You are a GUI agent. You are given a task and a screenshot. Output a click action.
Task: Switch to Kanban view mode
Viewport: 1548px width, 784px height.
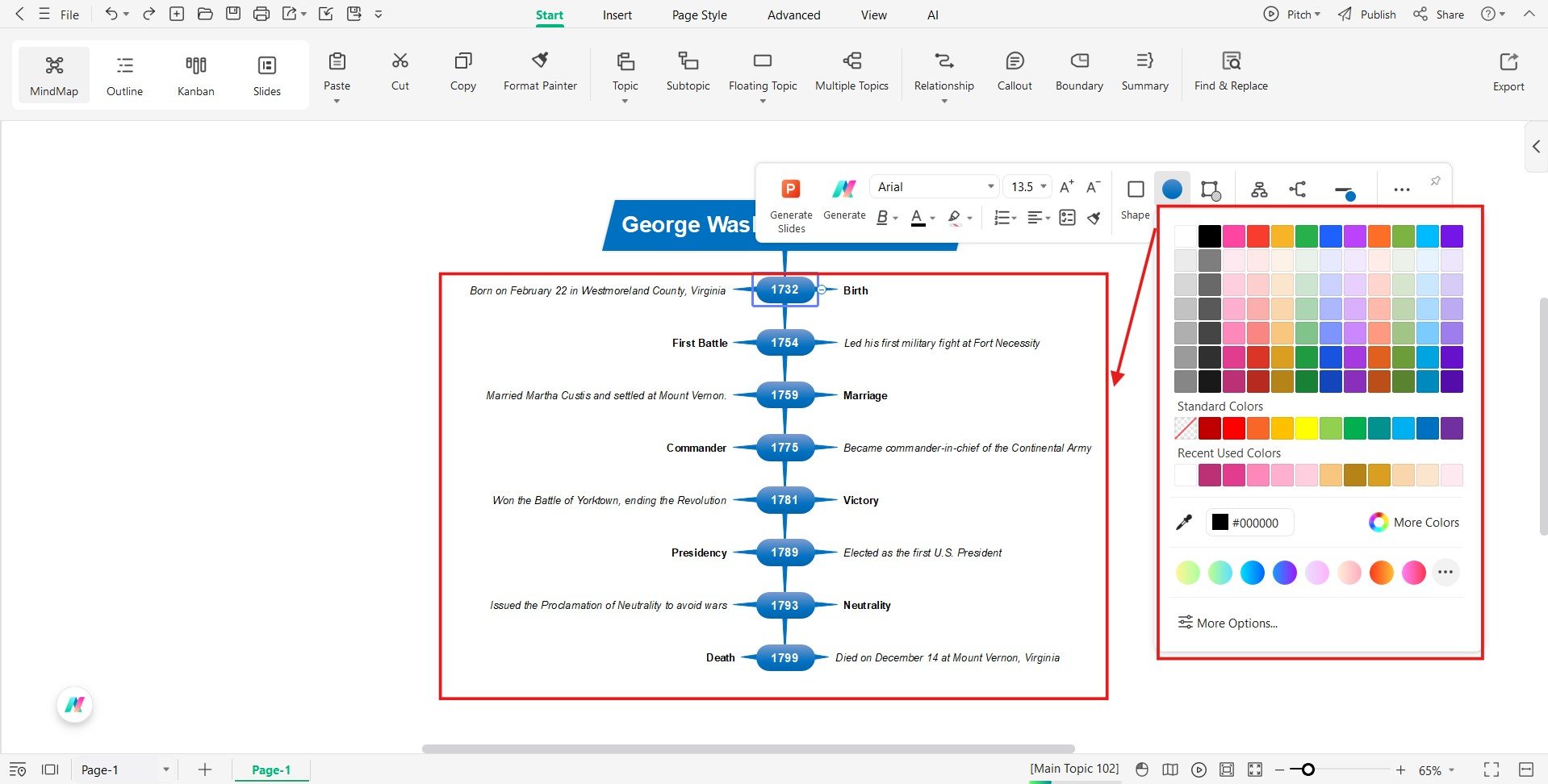click(x=196, y=75)
